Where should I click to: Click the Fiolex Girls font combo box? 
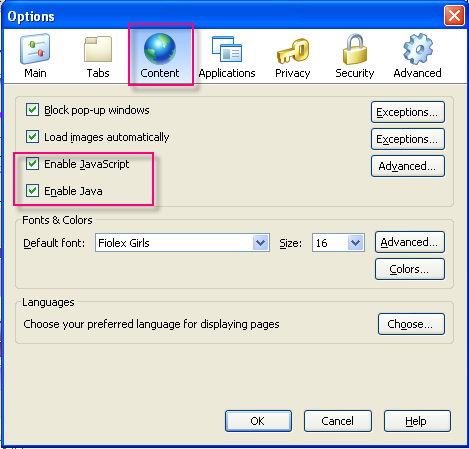tap(182, 243)
